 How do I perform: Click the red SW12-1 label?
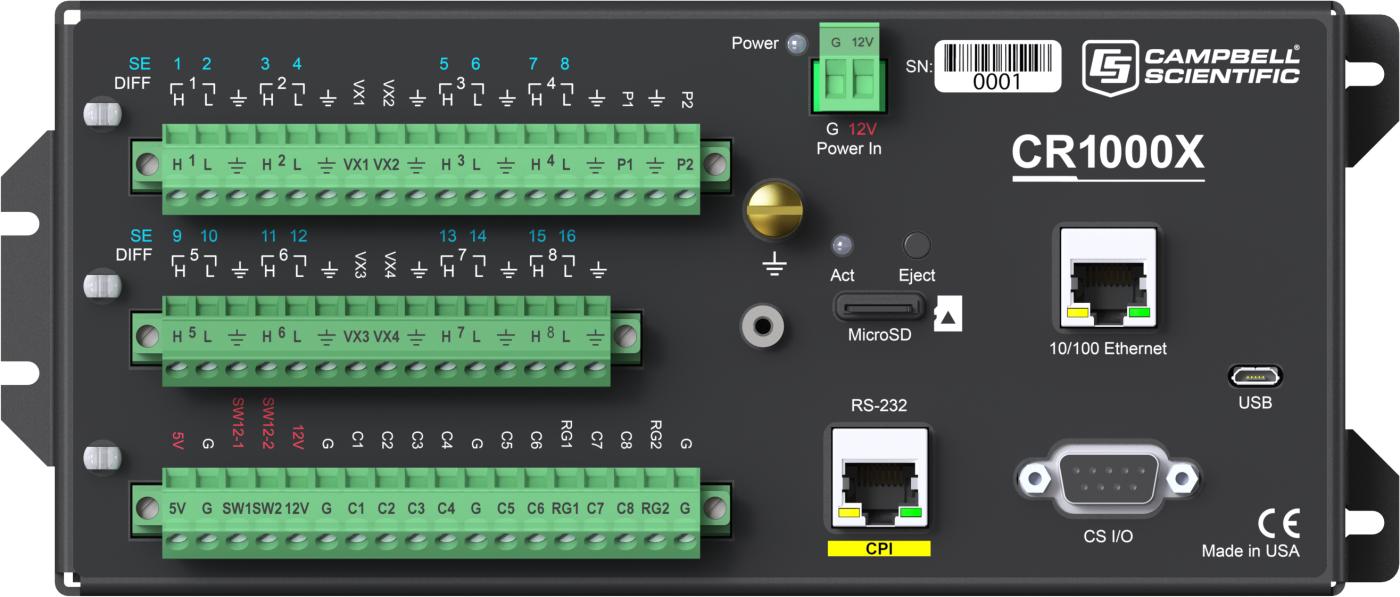tap(238, 424)
